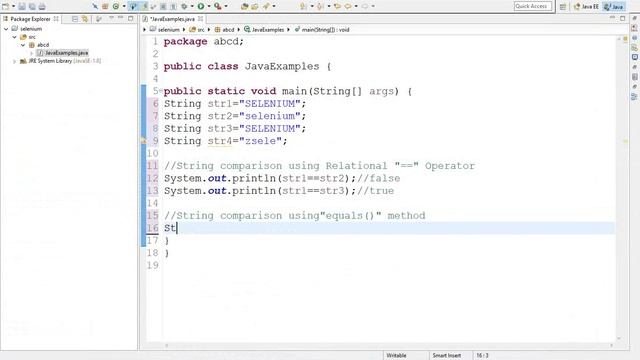Viewport: 640px width, 360px height.
Task: Open the New wizard dropdown arrow
Action: [13, 7]
